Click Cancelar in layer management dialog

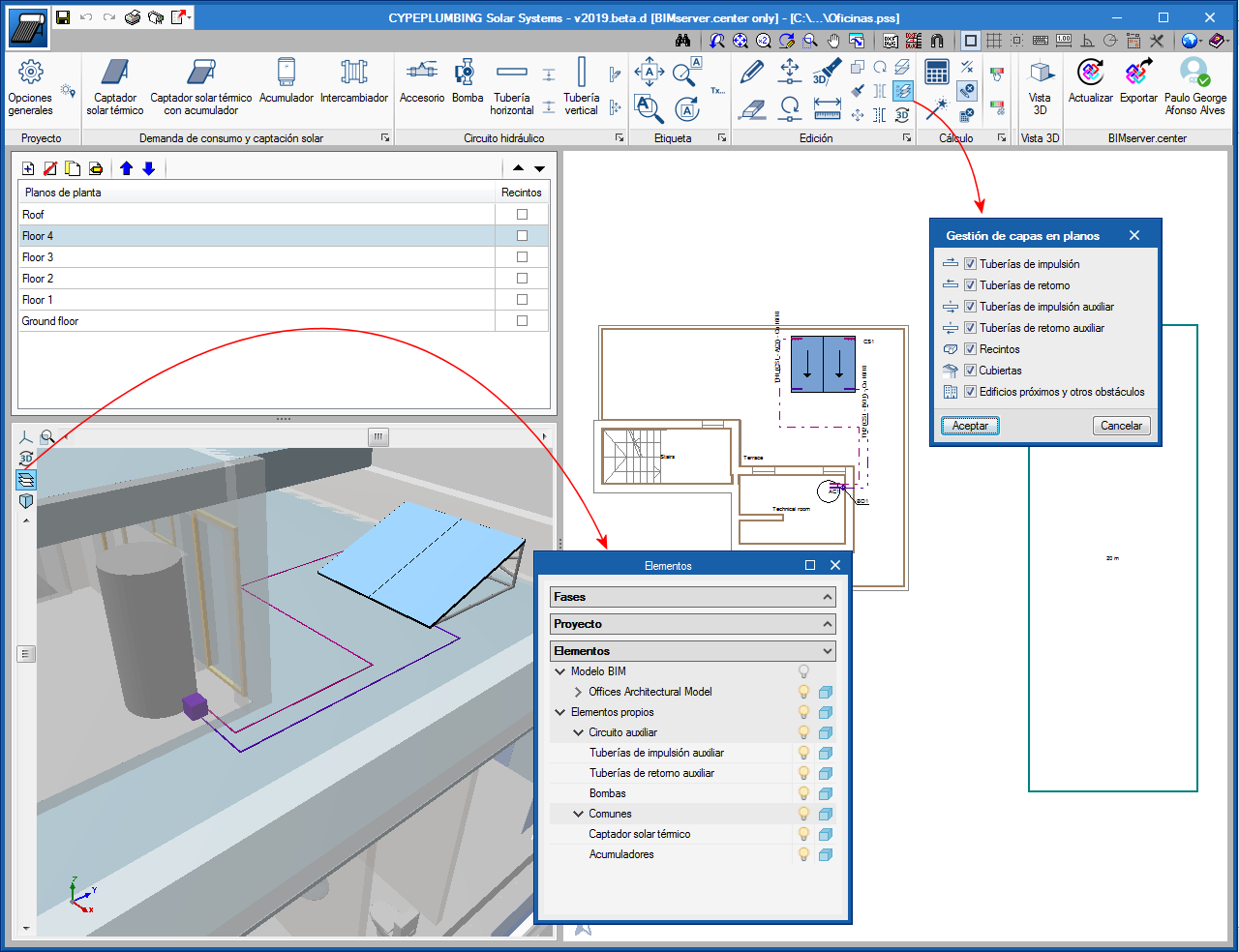(1122, 426)
